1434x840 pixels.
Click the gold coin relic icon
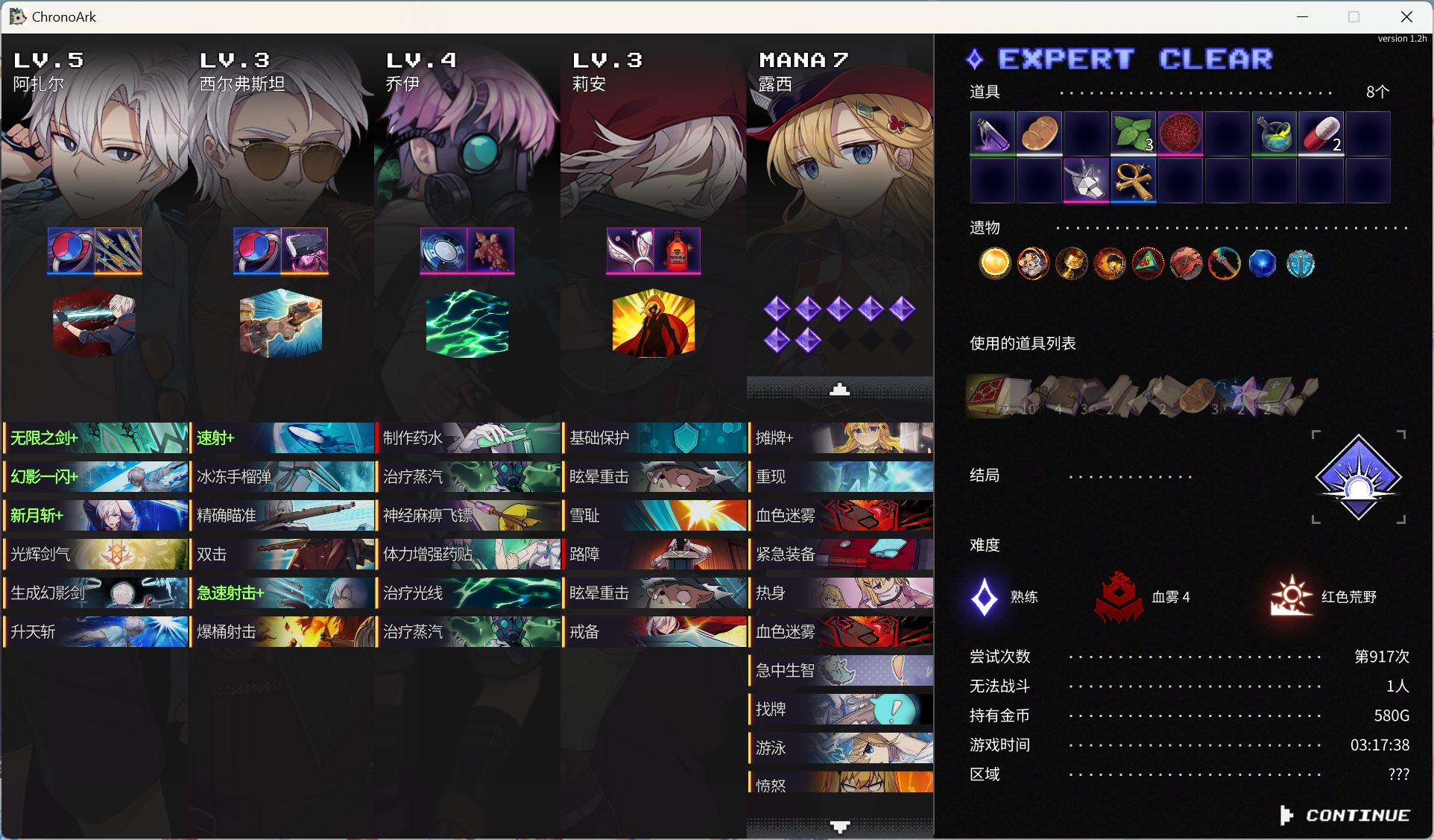[994, 263]
